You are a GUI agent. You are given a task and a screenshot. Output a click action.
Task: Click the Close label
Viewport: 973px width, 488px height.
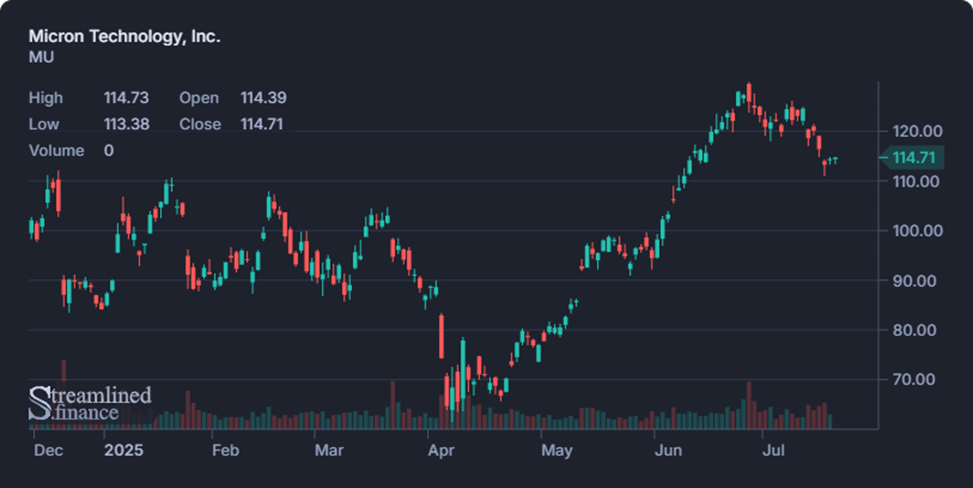200,124
